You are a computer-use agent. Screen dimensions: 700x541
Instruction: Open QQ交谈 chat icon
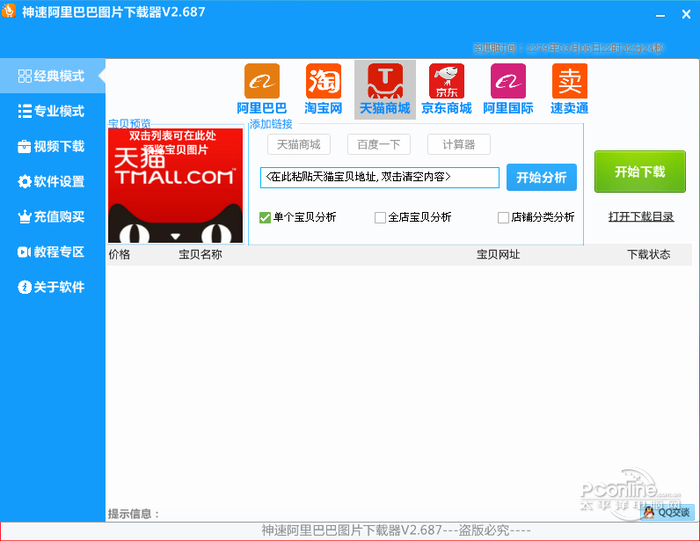coord(668,512)
